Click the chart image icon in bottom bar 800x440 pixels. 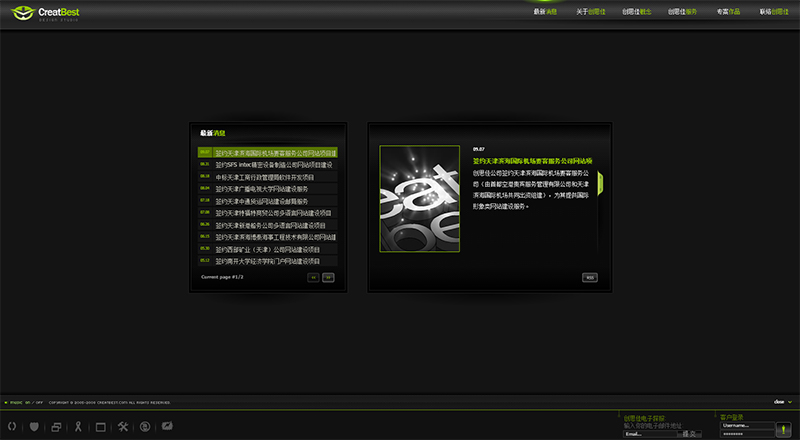(167, 427)
